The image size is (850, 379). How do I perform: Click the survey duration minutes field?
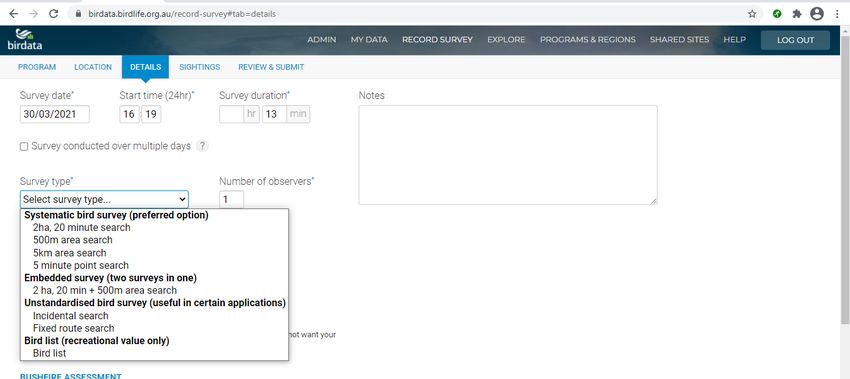(274, 114)
